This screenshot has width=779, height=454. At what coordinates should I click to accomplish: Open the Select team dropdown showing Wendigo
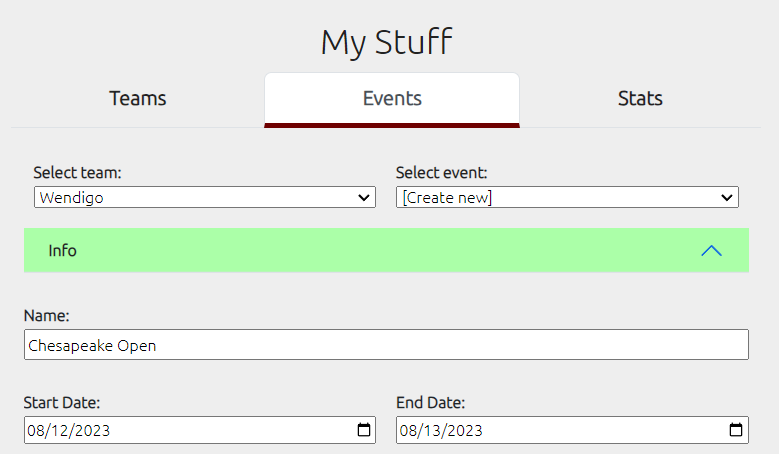(205, 197)
